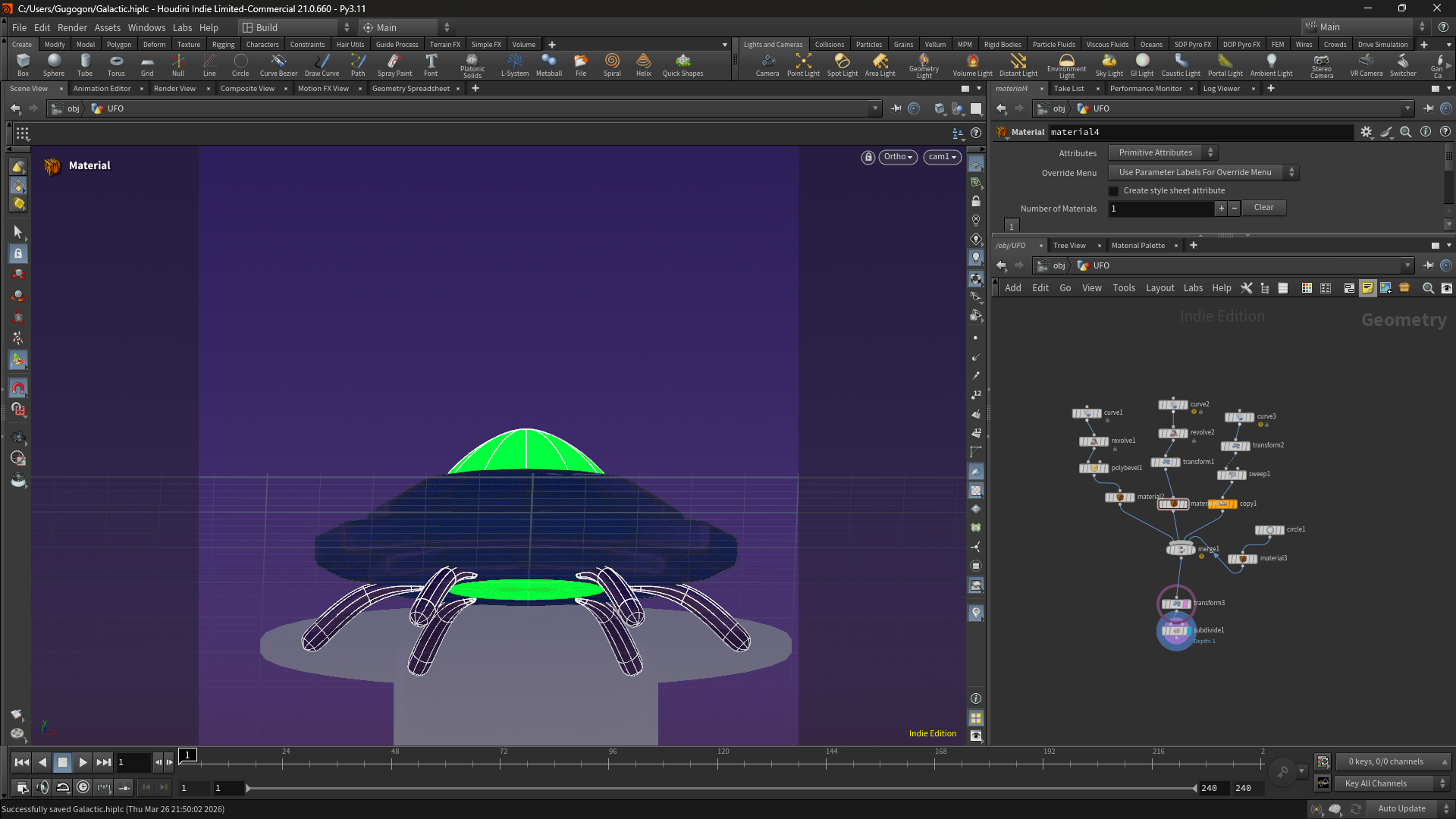Image resolution: width=1456 pixels, height=819 pixels.
Task: Create an Area Light
Action: coord(880,64)
